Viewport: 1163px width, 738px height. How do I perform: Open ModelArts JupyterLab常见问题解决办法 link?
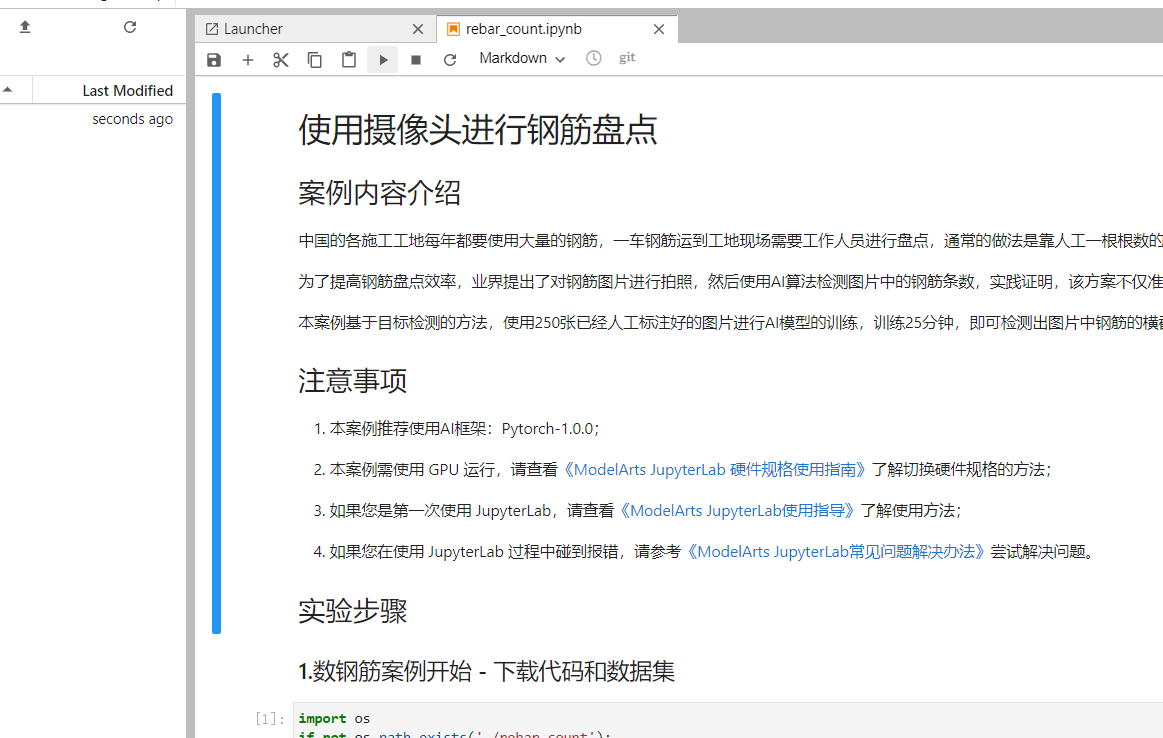coord(835,552)
